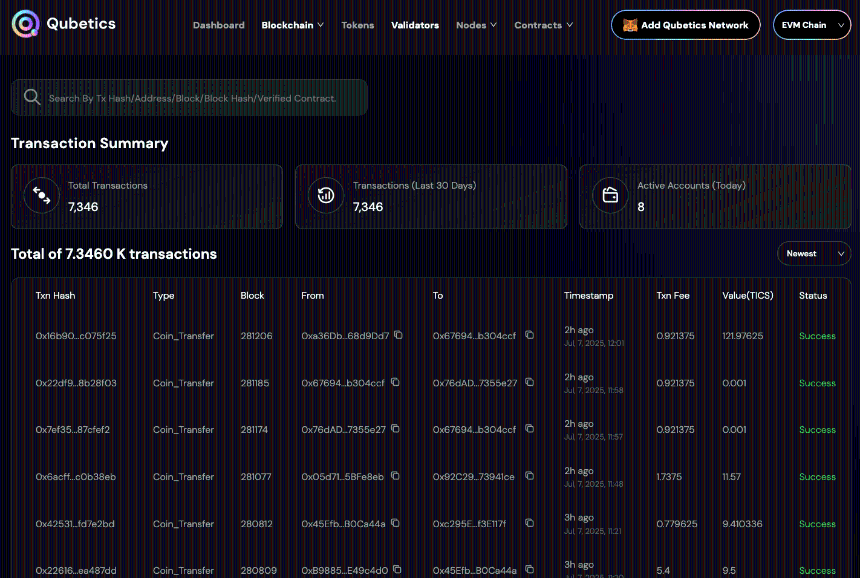This screenshot has height=578, width=860.
Task: Click the Transactions Last 30 Days chart icon
Action: tap(326, 195)
